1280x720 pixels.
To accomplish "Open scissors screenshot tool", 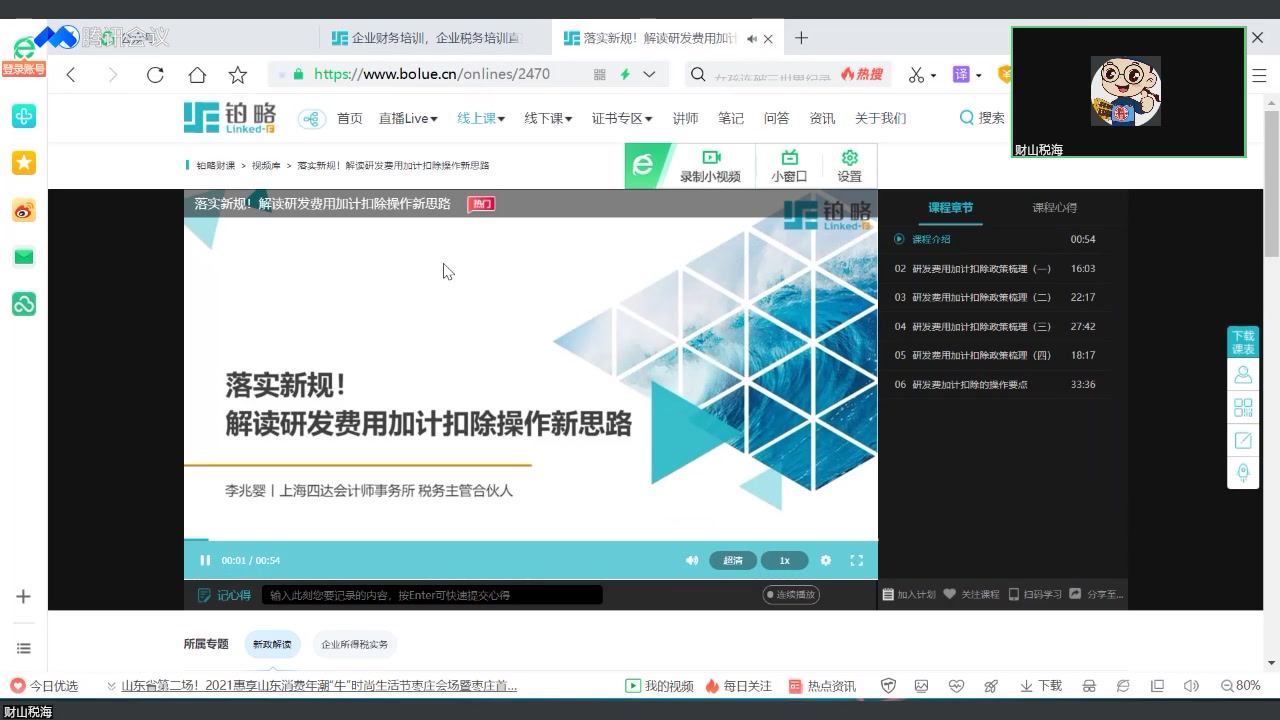I will coord(916,75).
